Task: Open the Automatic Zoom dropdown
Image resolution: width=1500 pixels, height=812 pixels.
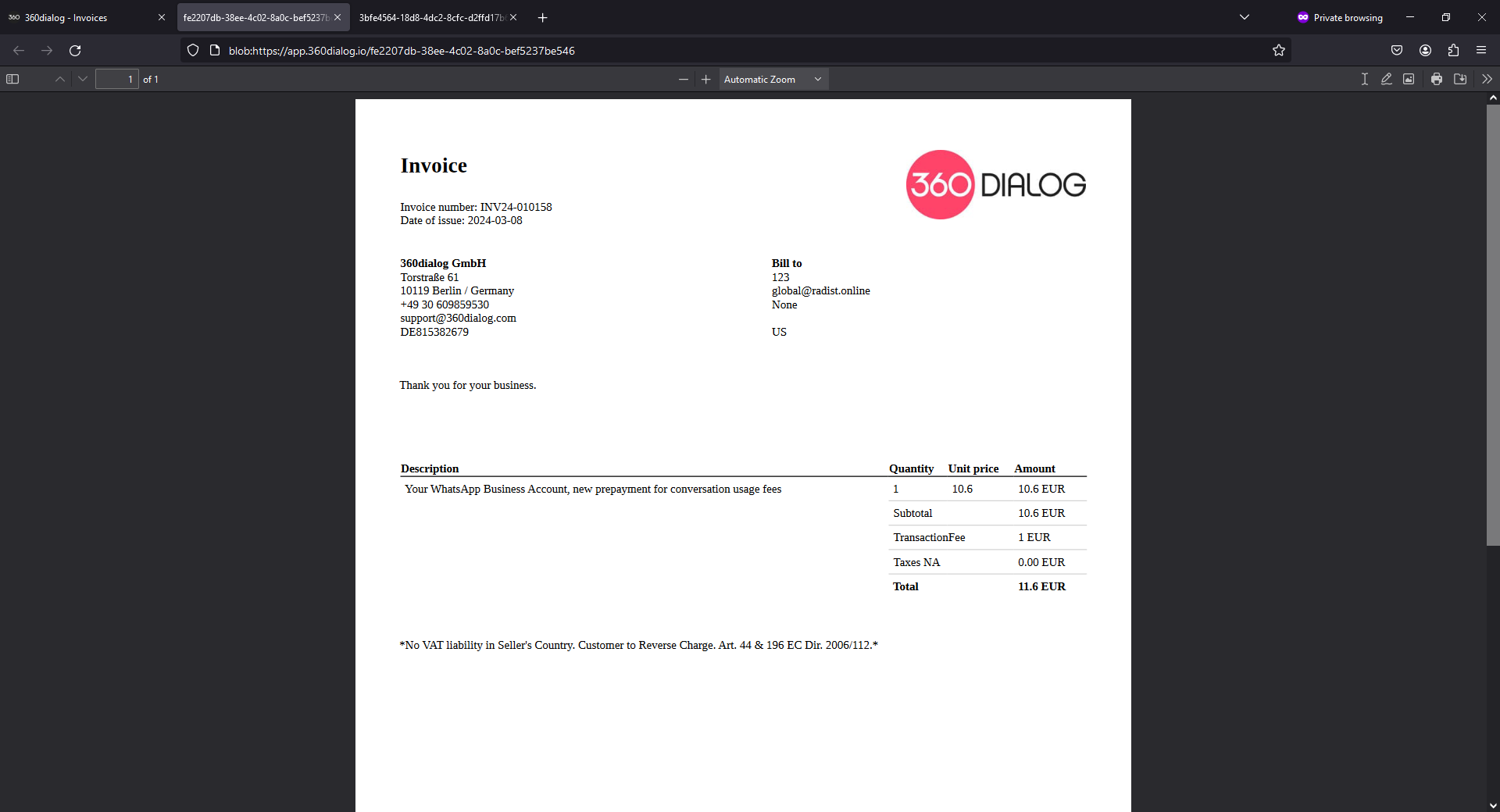Action: click(773, 79)
